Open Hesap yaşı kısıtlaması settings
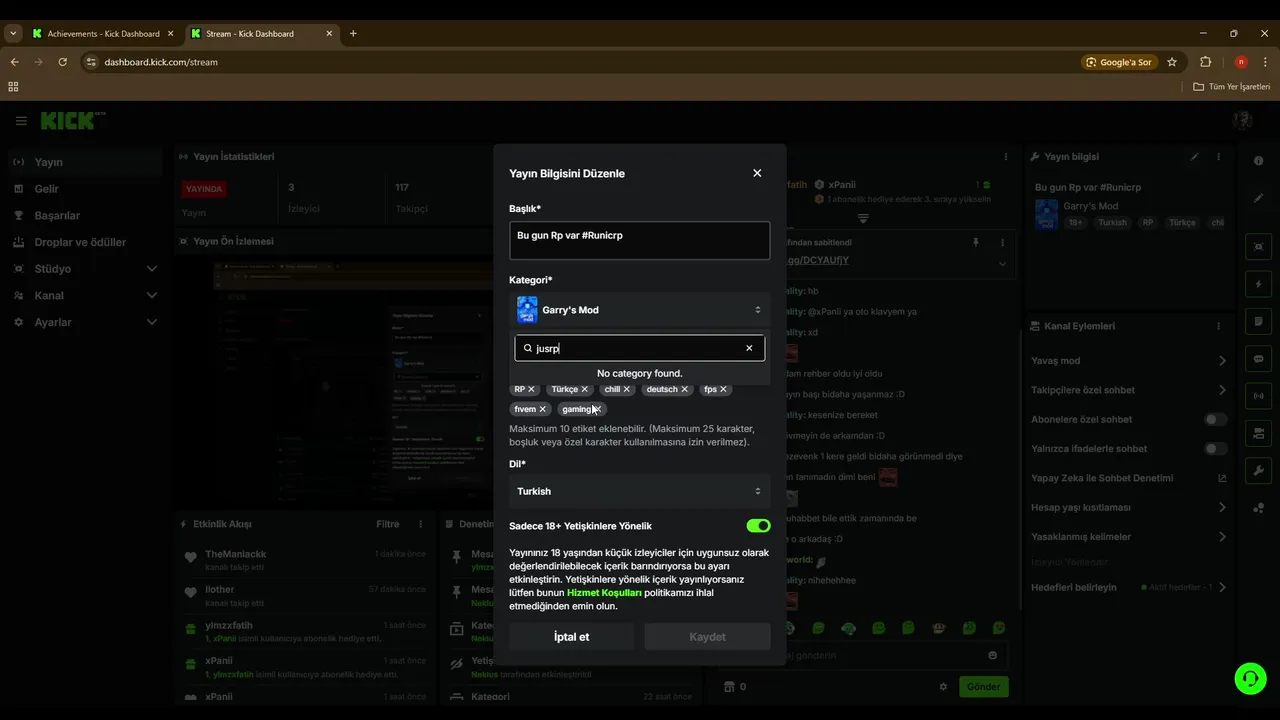This screenshot has width=1280, height=720. click(x=1222, y=507)
